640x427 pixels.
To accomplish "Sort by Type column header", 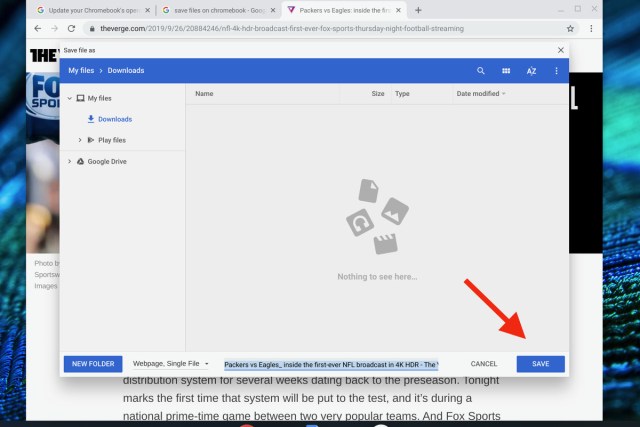I will click(402, 93).
